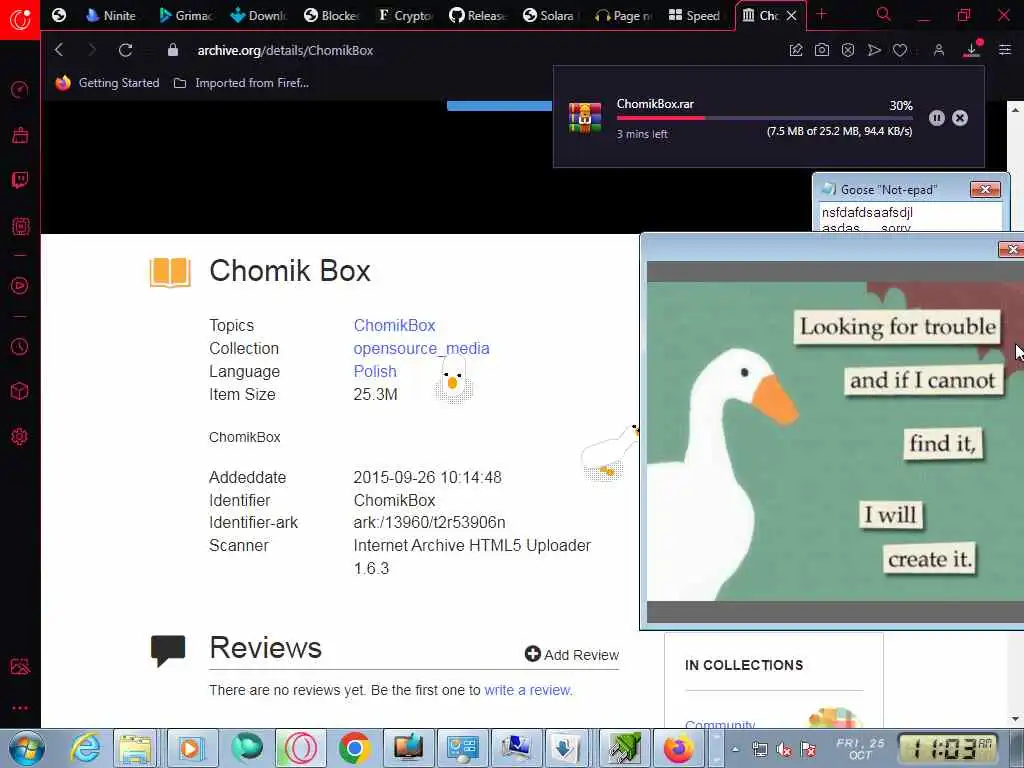Take a snapshot with the camera icon
The width and height of the screenshot is (1024, 768).
click(x=822, y=50)
